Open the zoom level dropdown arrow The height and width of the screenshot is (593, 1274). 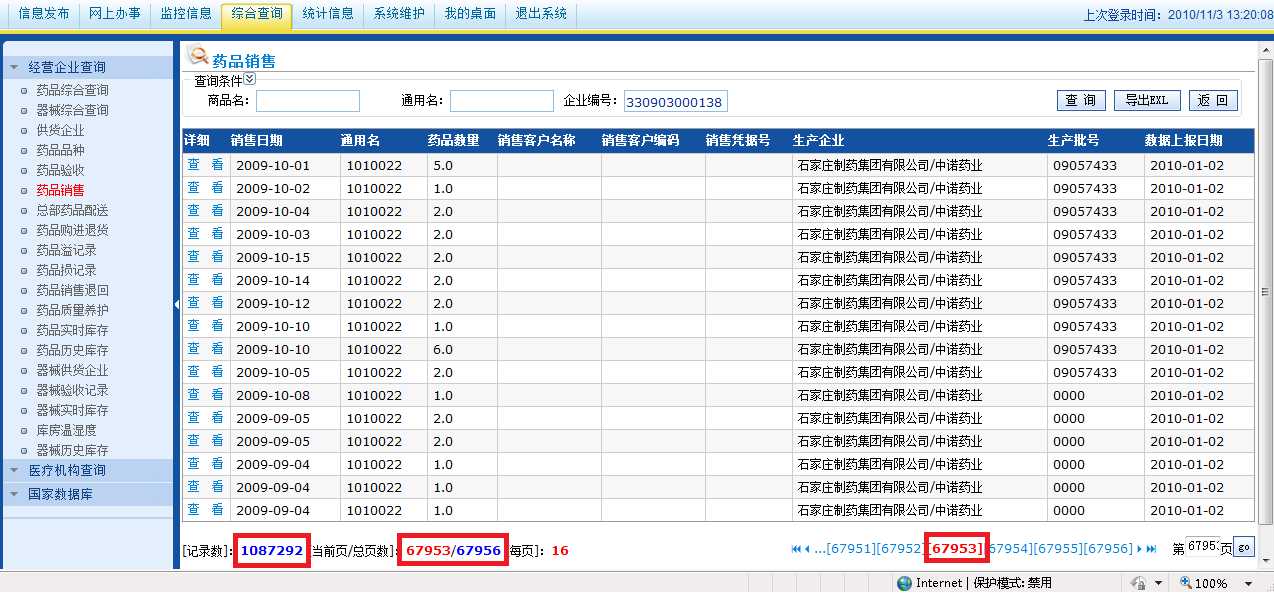(1249, 583)
